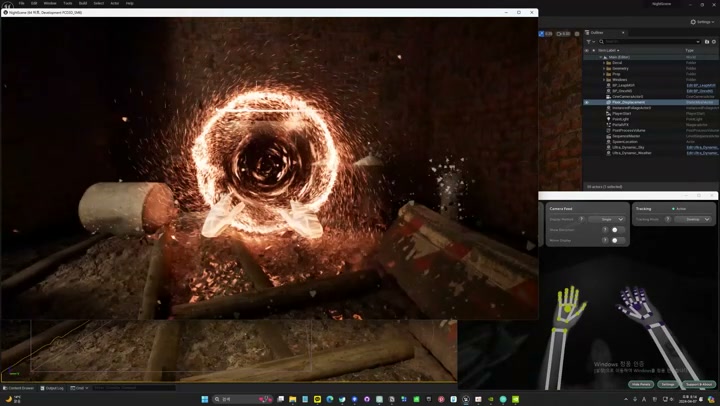
Task: Select the Outliner tab
Action: [x=597, y=33]
